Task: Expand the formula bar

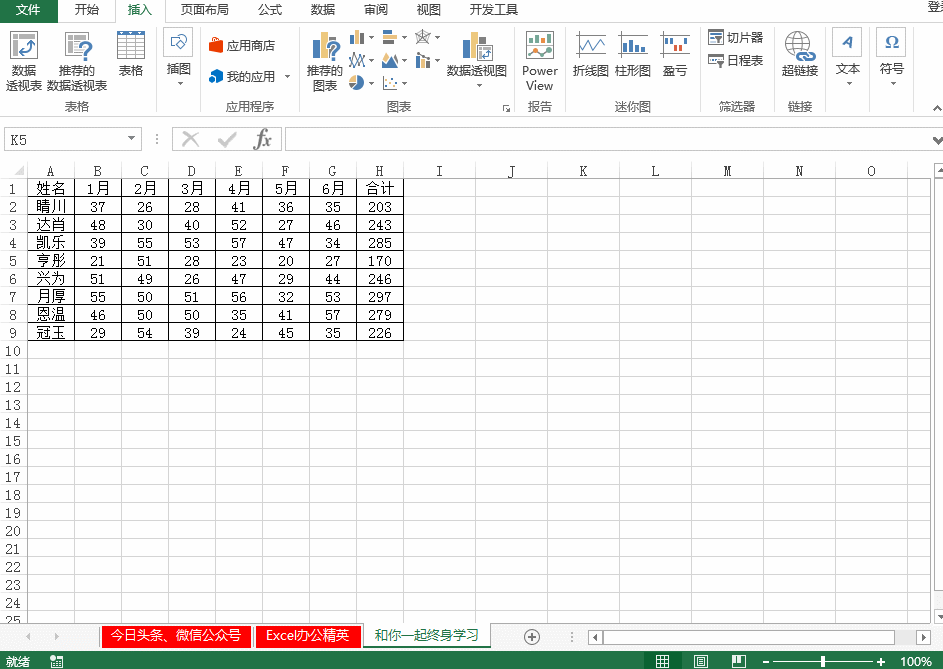Action: point(937,140)
